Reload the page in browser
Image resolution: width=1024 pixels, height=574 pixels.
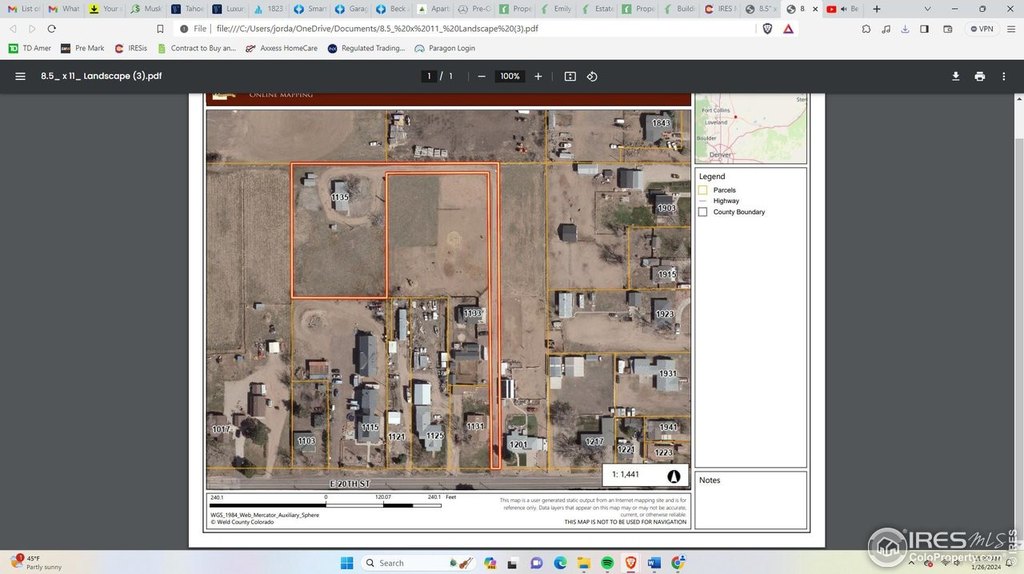(53, 29)
